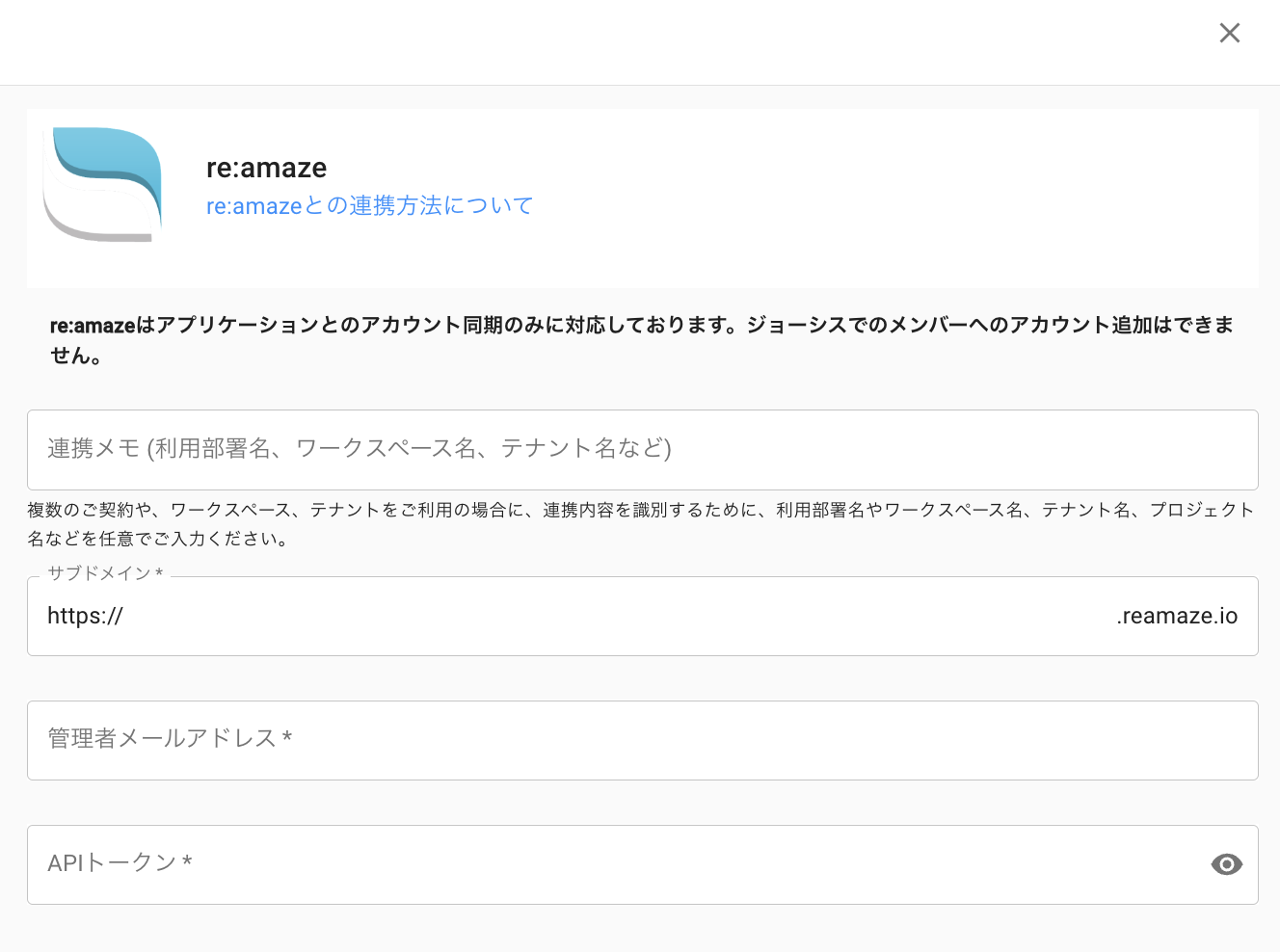Open the re:amazeとの連携方法について link
This screenshot has width=1280, height=952.
click(x=369, y=205)
